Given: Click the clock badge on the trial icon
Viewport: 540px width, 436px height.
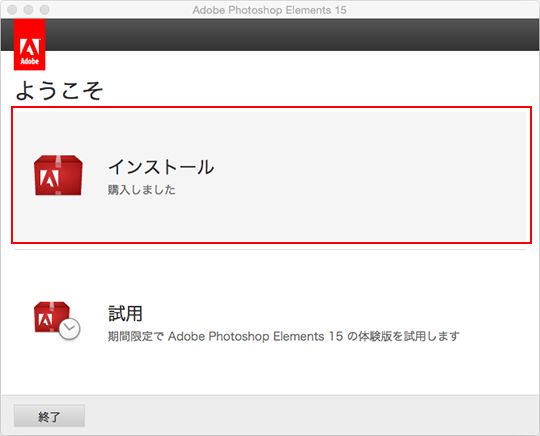Looking at the screenshot, I should [69, 329].
